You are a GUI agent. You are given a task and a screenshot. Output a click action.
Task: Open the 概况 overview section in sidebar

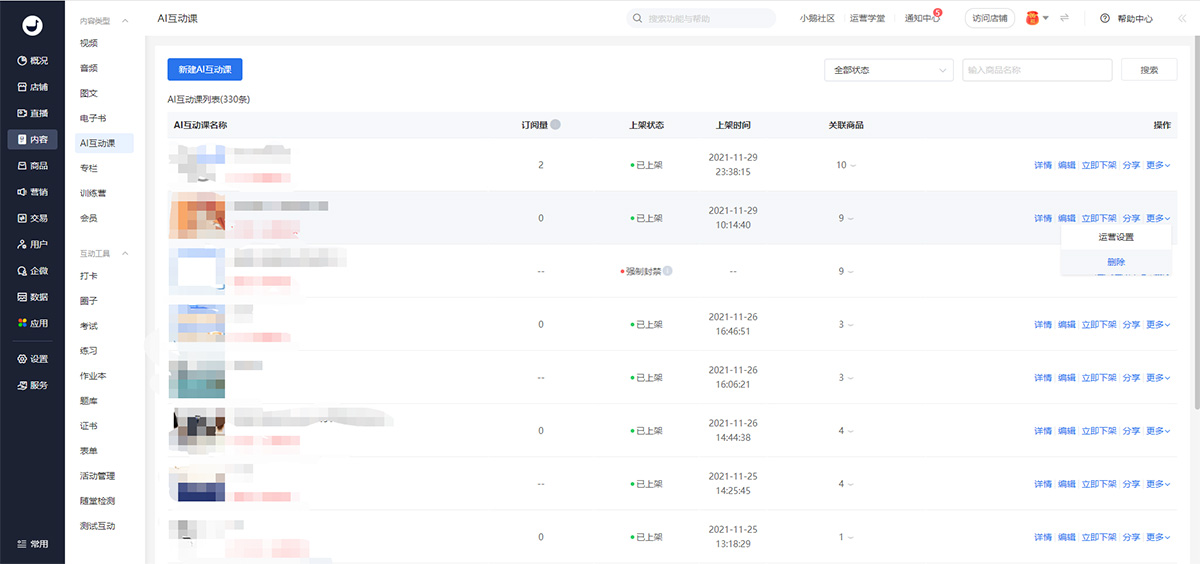pos(32,61)
